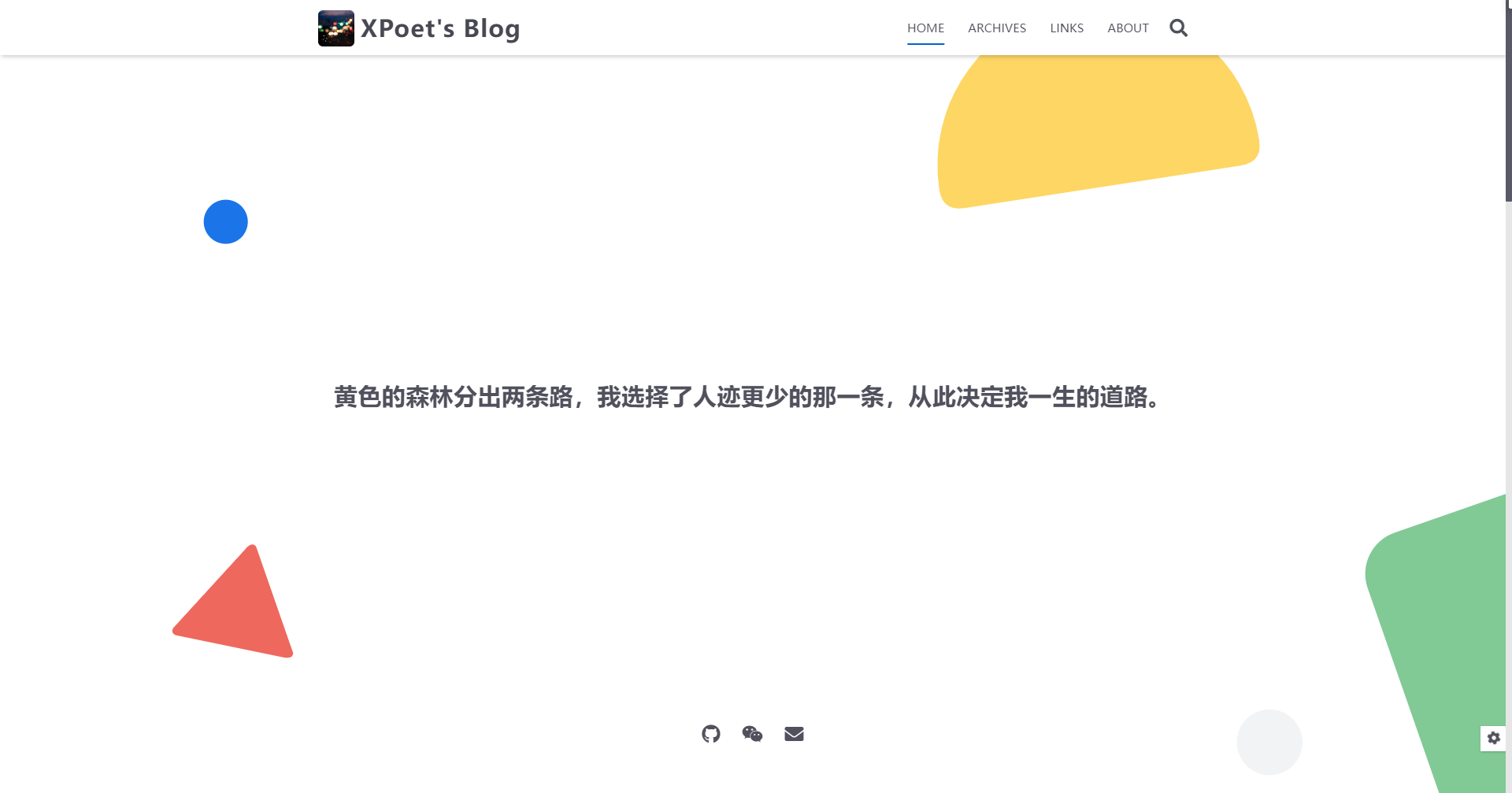Click the Chinese quote headline text
The height and width of the screenshot is (793, 1512).
pyautogui.click(x=747, y=397)
